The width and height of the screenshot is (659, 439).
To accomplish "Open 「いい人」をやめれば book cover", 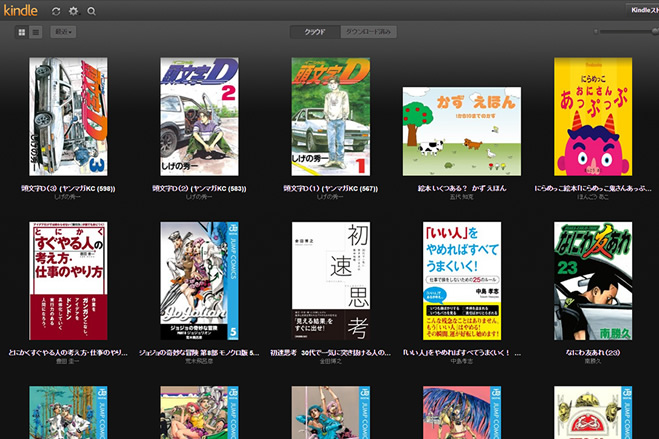I will [462, 281].
